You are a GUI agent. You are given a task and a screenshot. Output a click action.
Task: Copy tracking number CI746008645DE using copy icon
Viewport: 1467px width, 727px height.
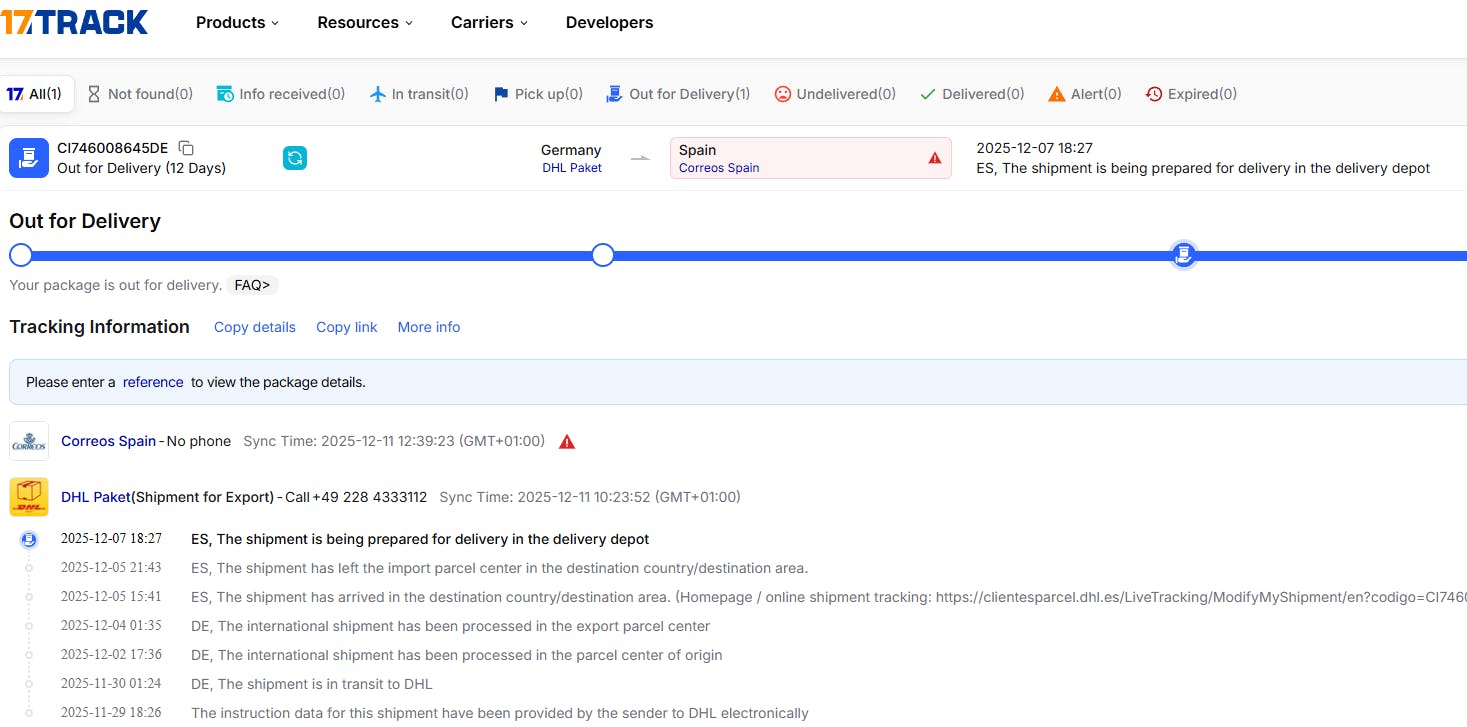[x=186, y=148]
